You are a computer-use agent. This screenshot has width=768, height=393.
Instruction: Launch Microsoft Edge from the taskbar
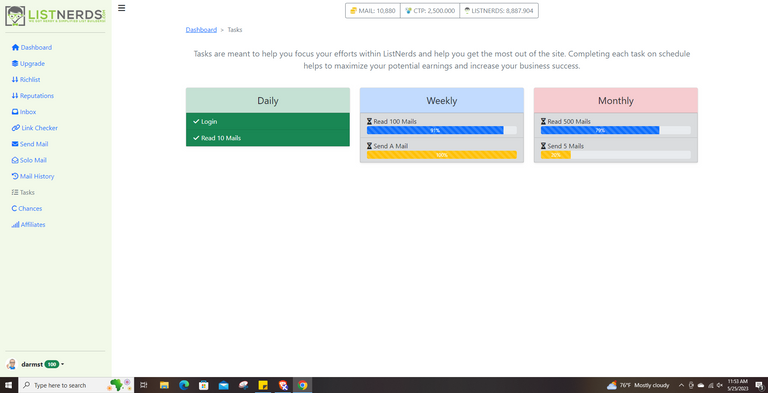click(184, 385)
